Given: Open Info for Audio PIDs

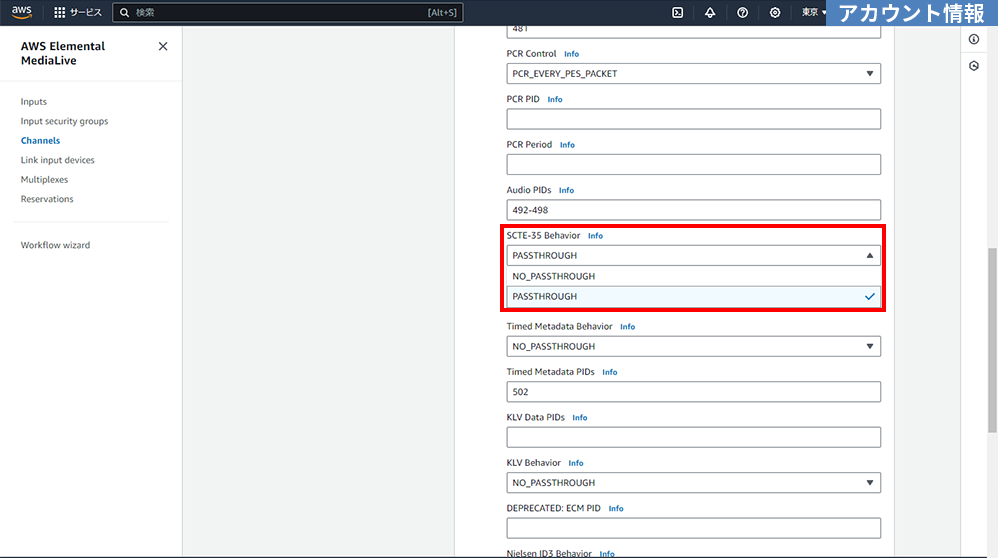Looking at the screenshot, I should pos(566,190).
